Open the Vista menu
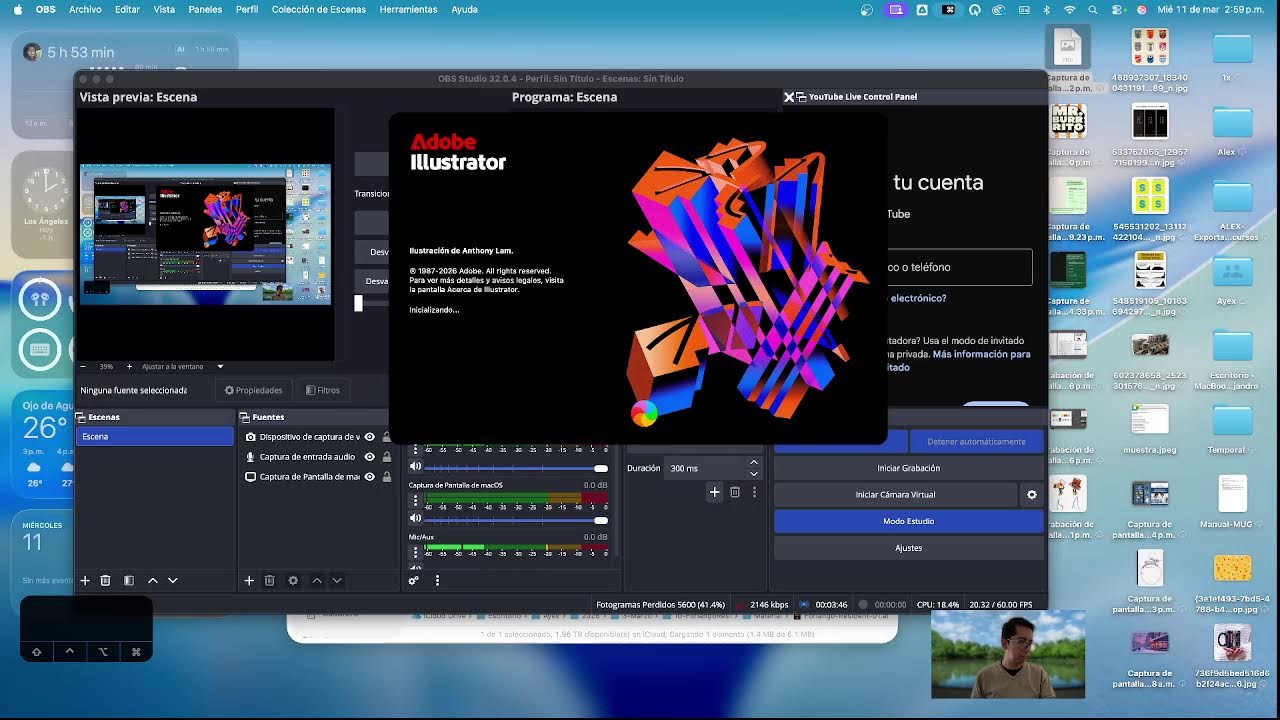Viewport: 1280px width, 720px height. 164,9
